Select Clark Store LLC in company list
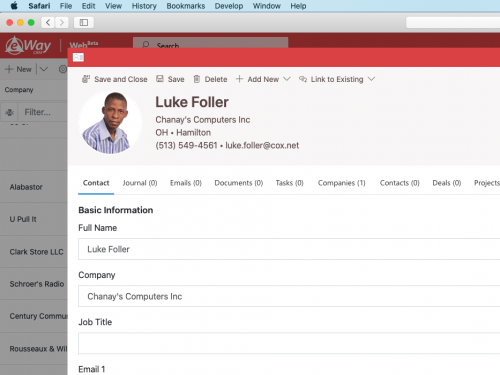The image size is (500, 375). pos(36,252)
